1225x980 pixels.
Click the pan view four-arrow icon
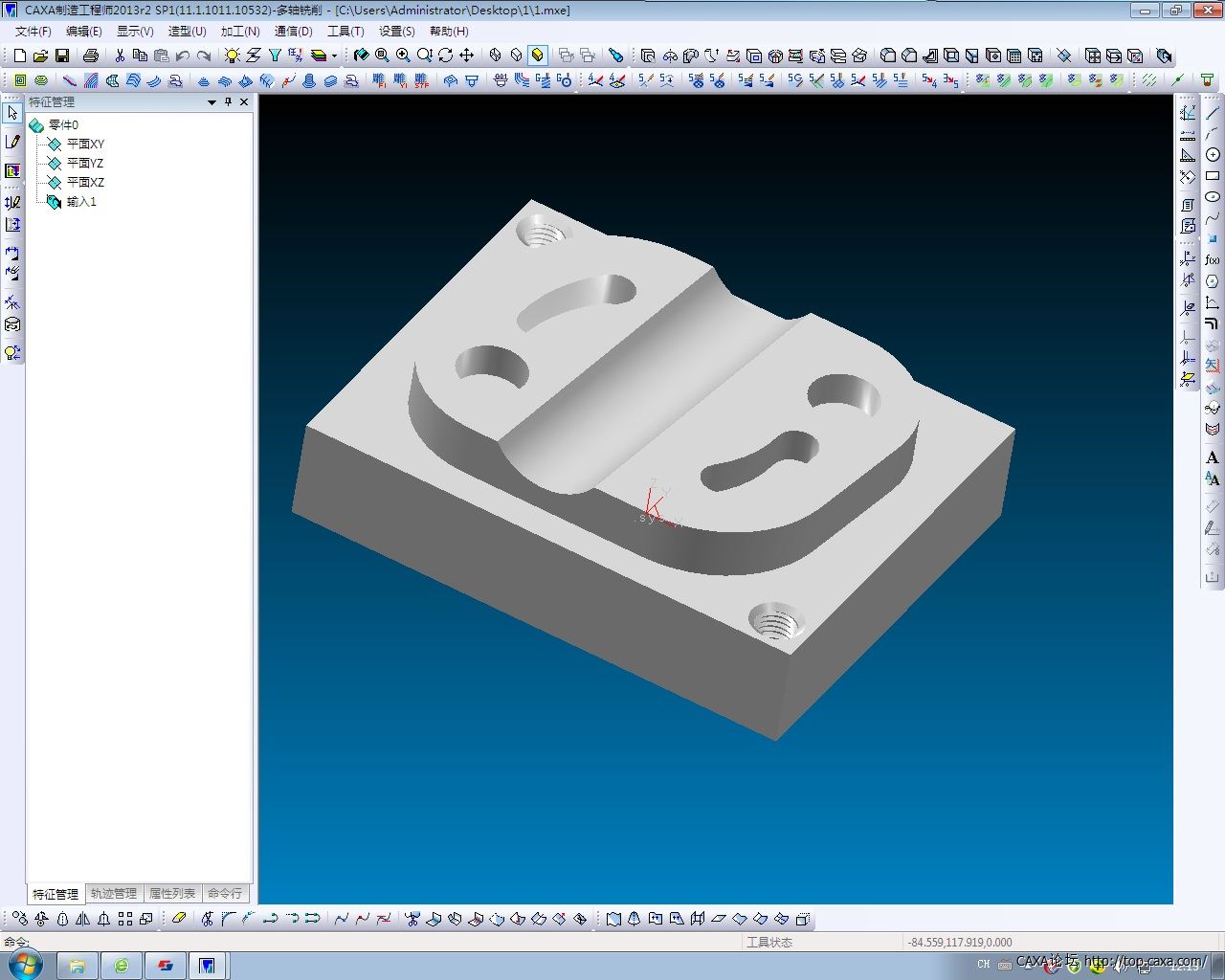[467, 56]
